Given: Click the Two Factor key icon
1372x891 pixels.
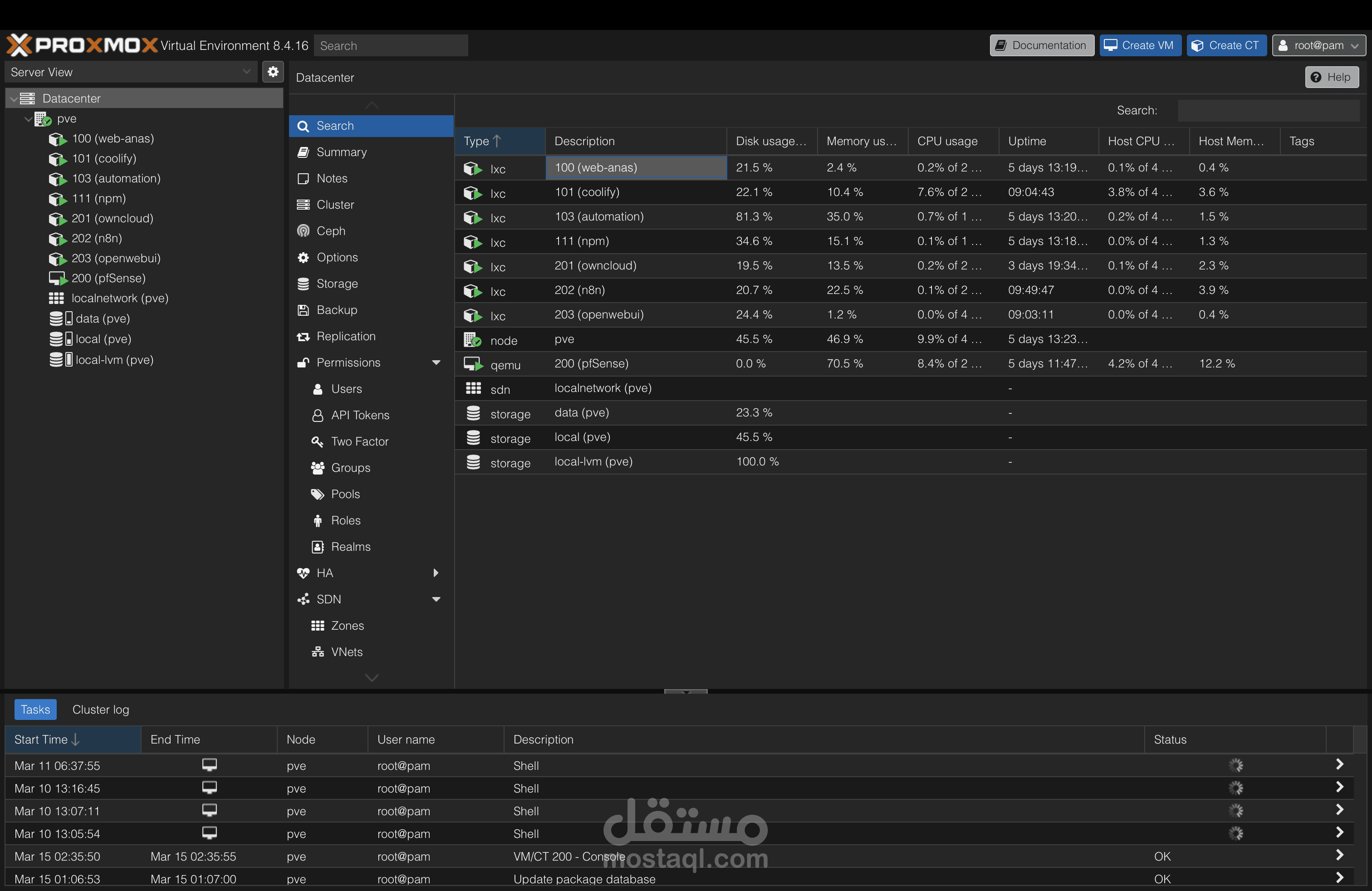Looking at the screenshot, I should (x=318, y=441).
